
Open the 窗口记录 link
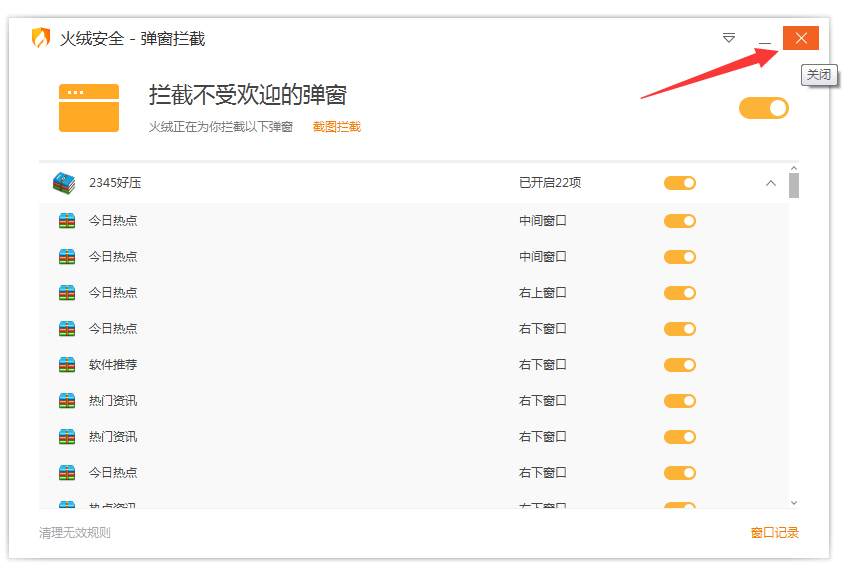(774, 533)
